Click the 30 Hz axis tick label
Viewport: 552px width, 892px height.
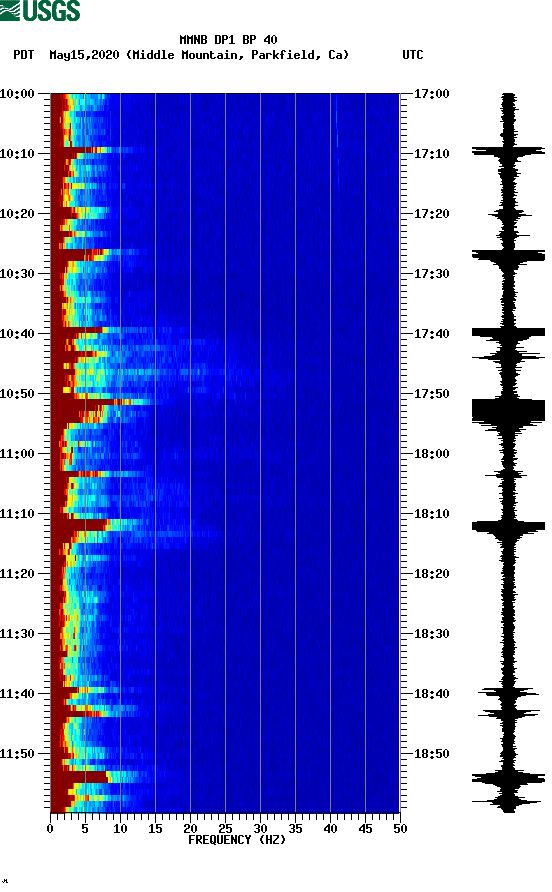click(260, 829)
